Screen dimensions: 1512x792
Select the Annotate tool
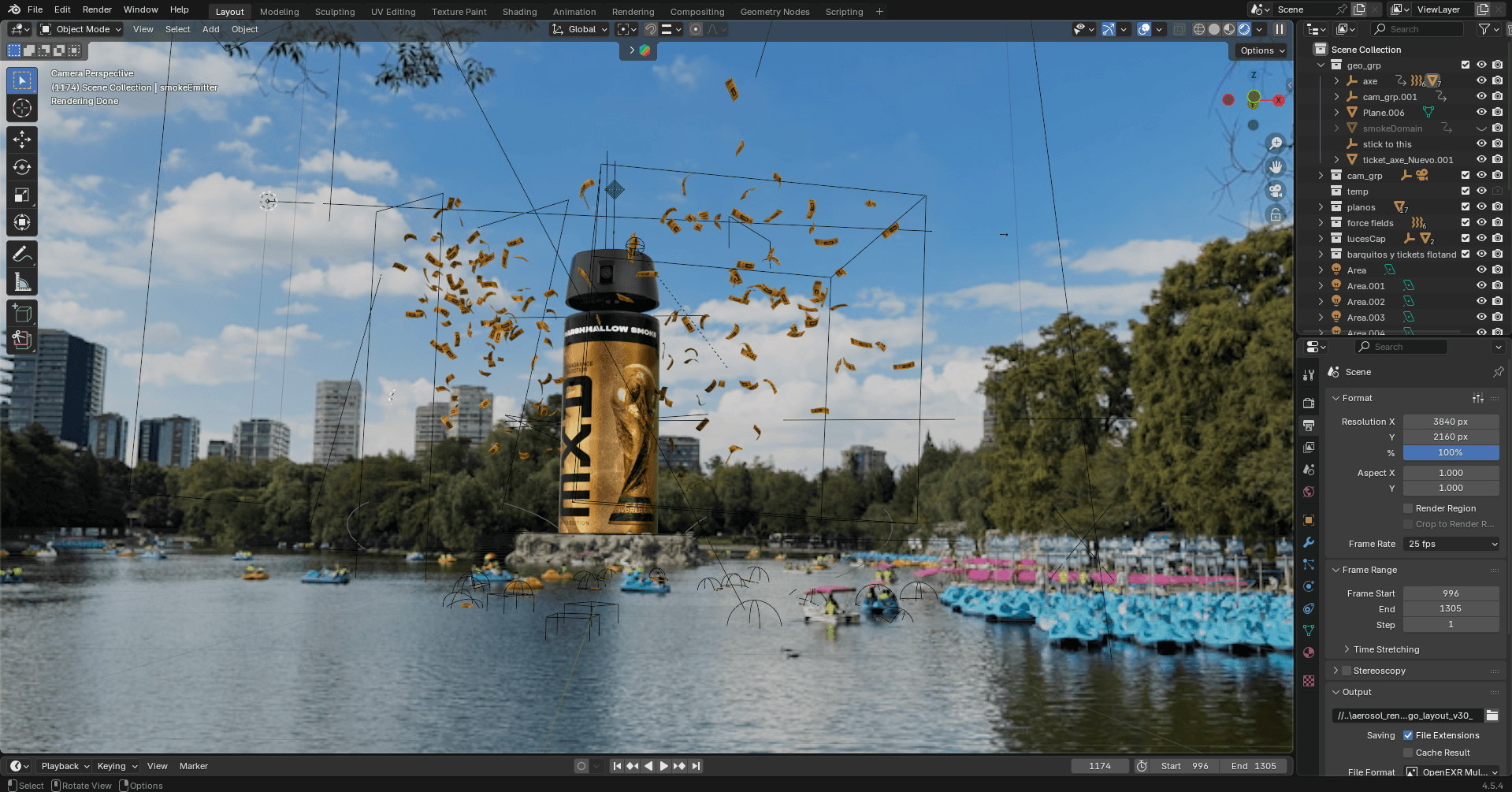point(22,254)
